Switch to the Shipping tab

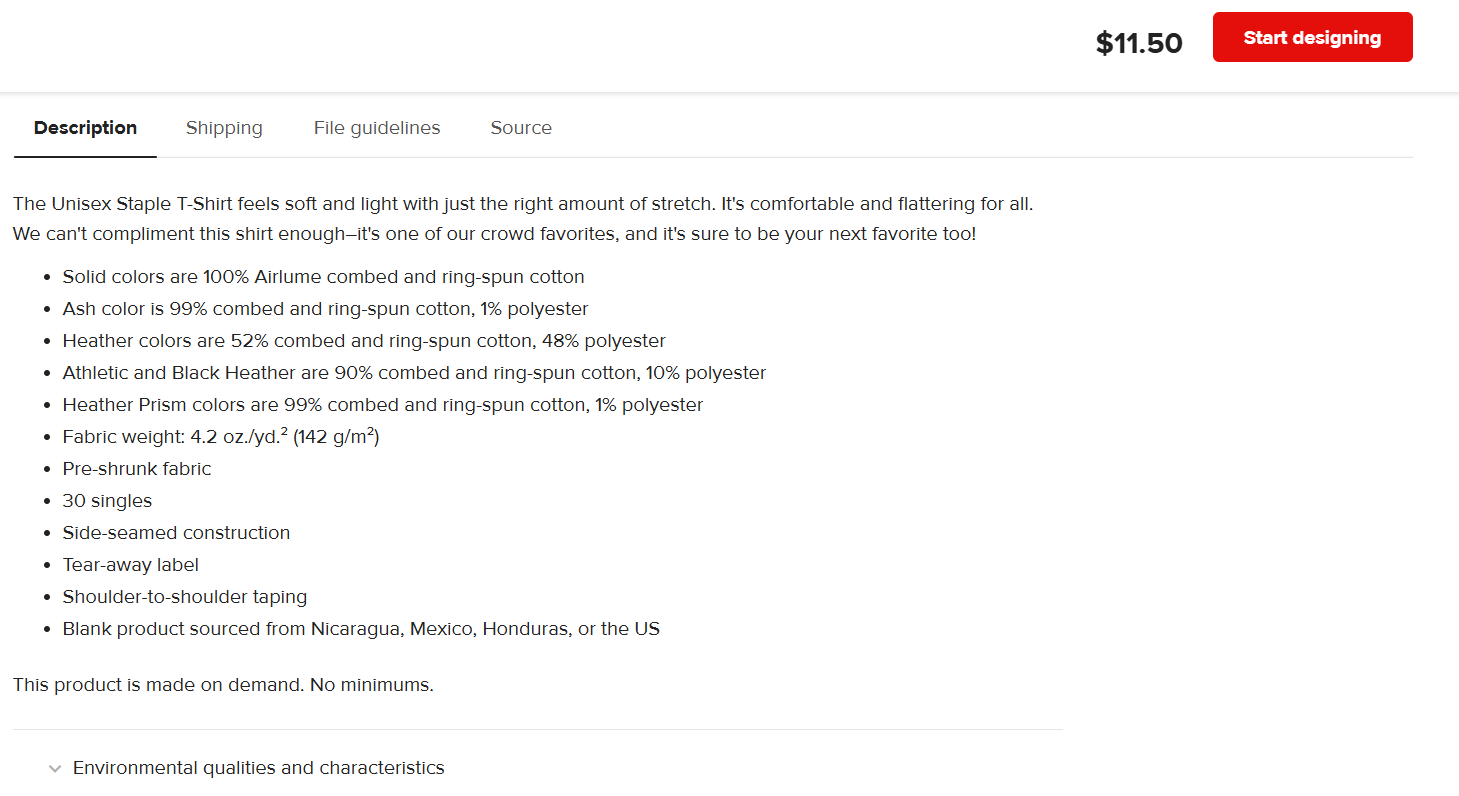pyautogui.click(x=224, y=128)
